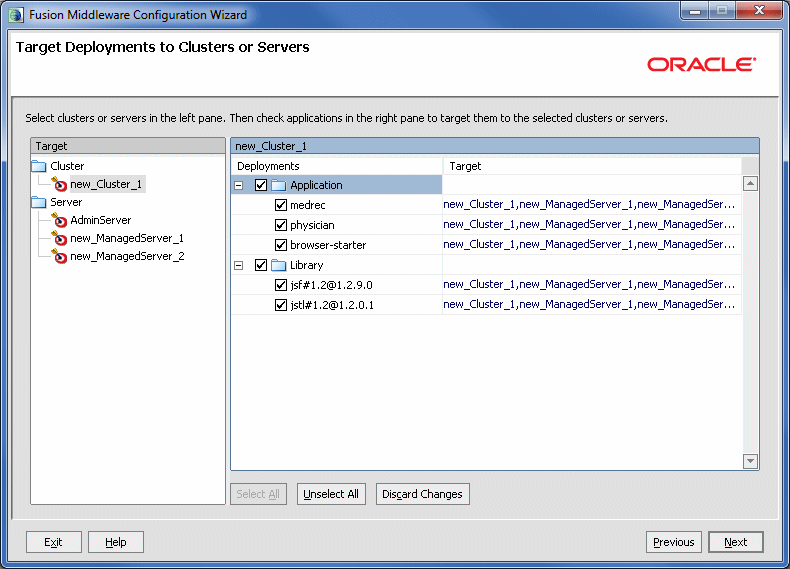Click the medrec row target text
This screenshot has width=790, height=569.
tap(589, 205)
